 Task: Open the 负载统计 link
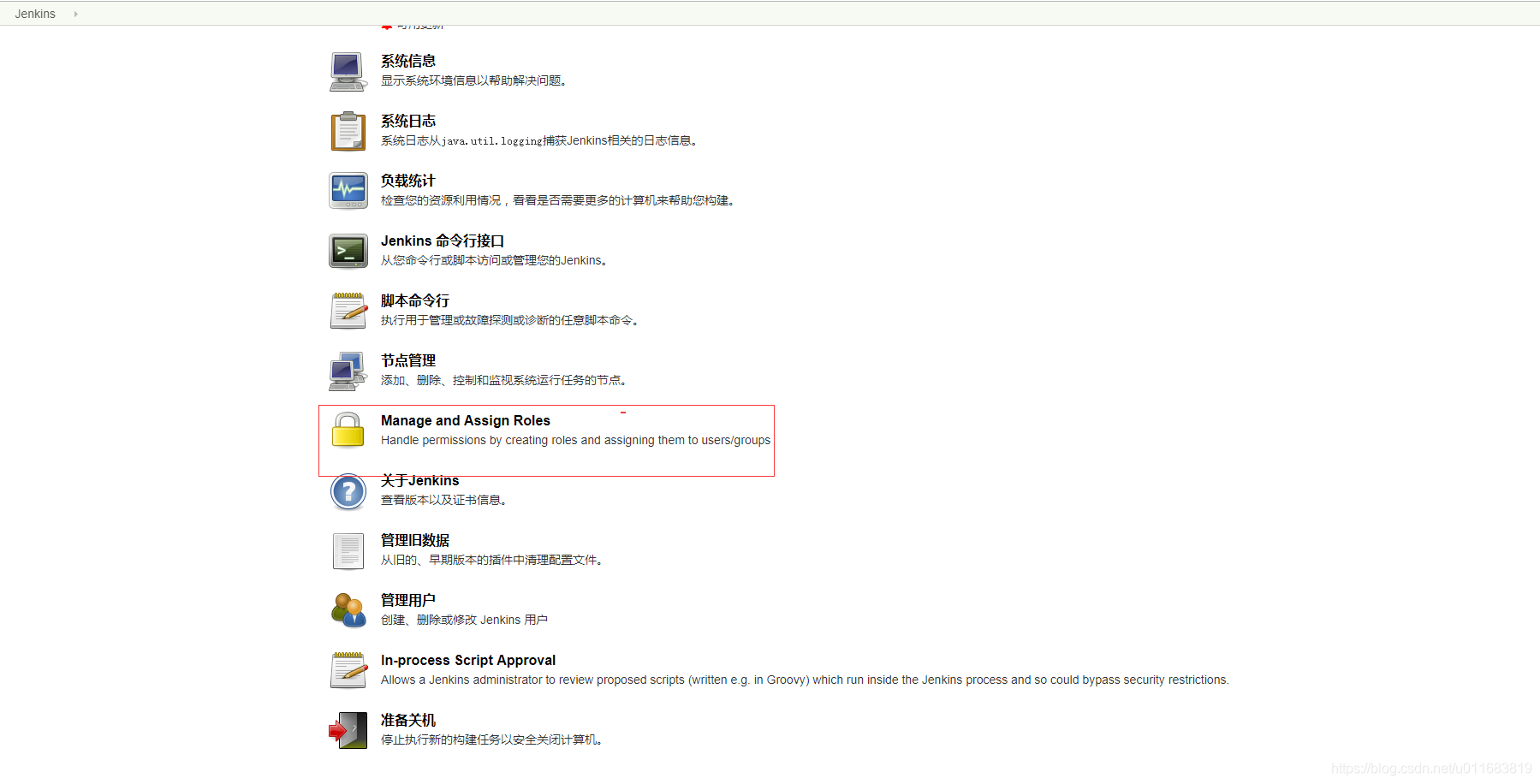coord(408,181)
